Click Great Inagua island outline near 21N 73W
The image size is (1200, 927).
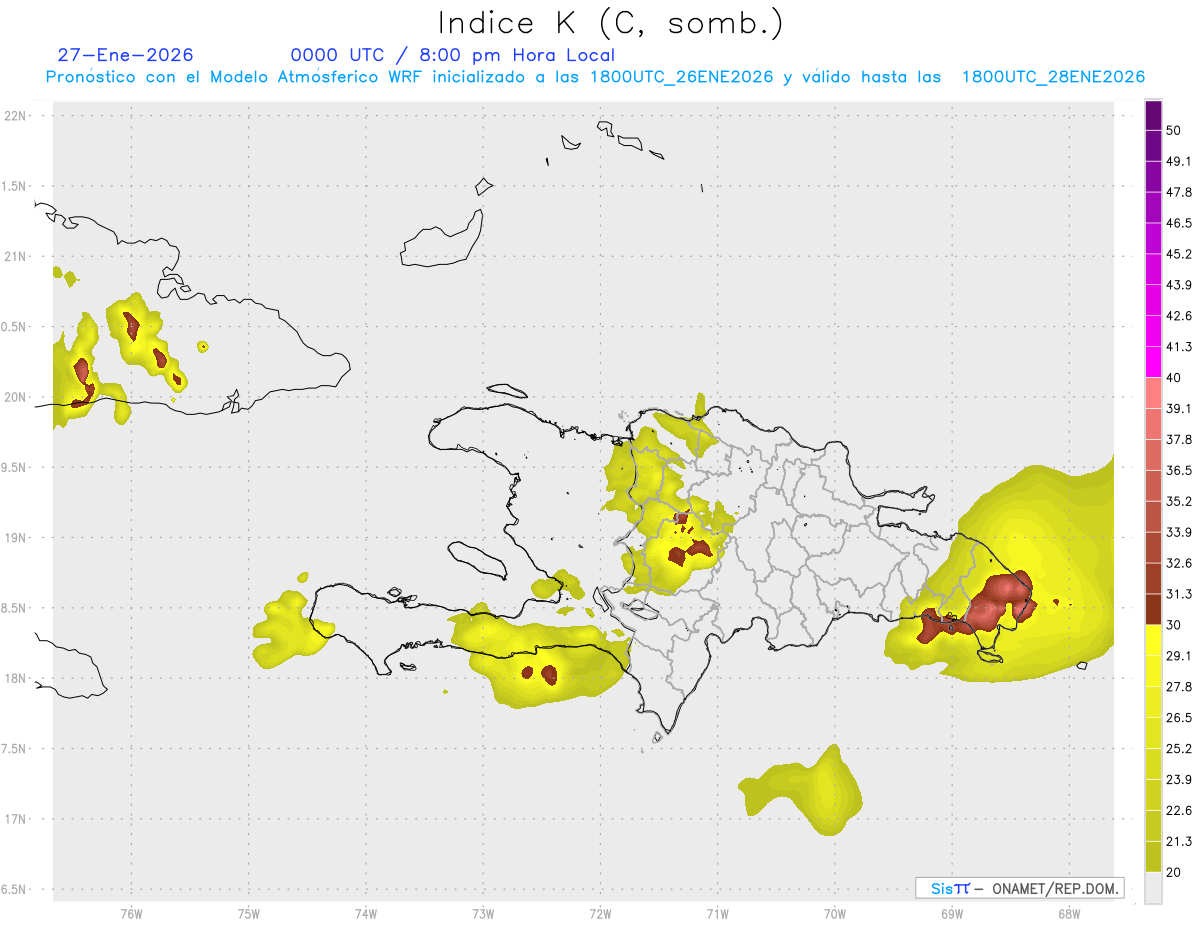coord(444,240)
